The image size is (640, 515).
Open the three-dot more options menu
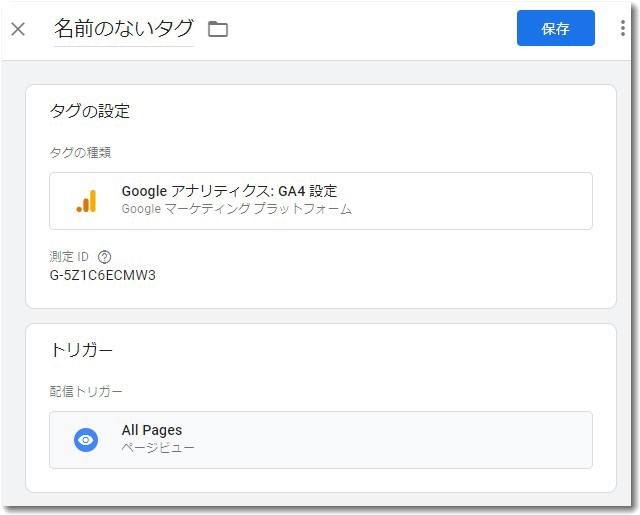coord(622,28)
